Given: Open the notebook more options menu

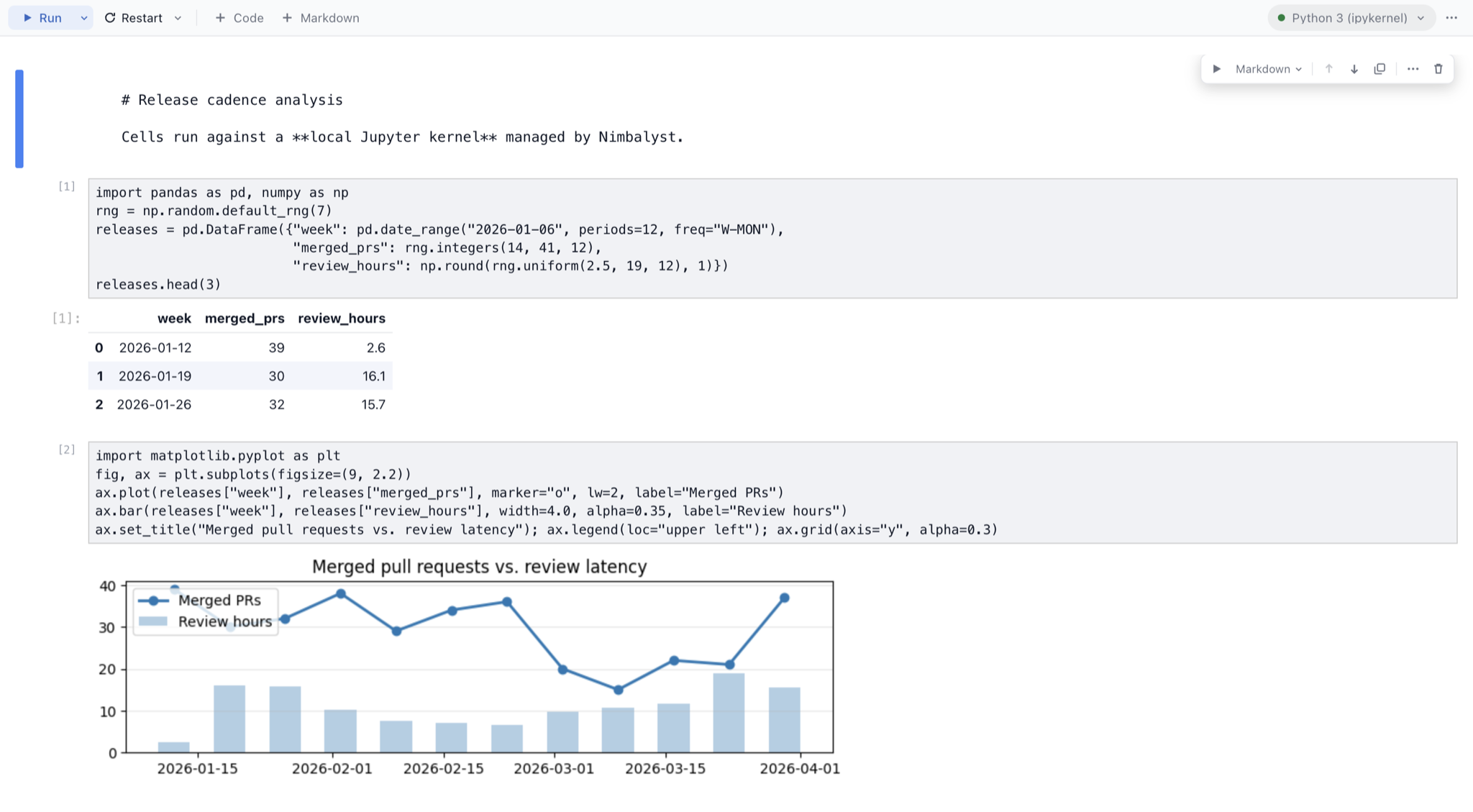Looking at the screenshot, I should click(x=1451, y=18).
